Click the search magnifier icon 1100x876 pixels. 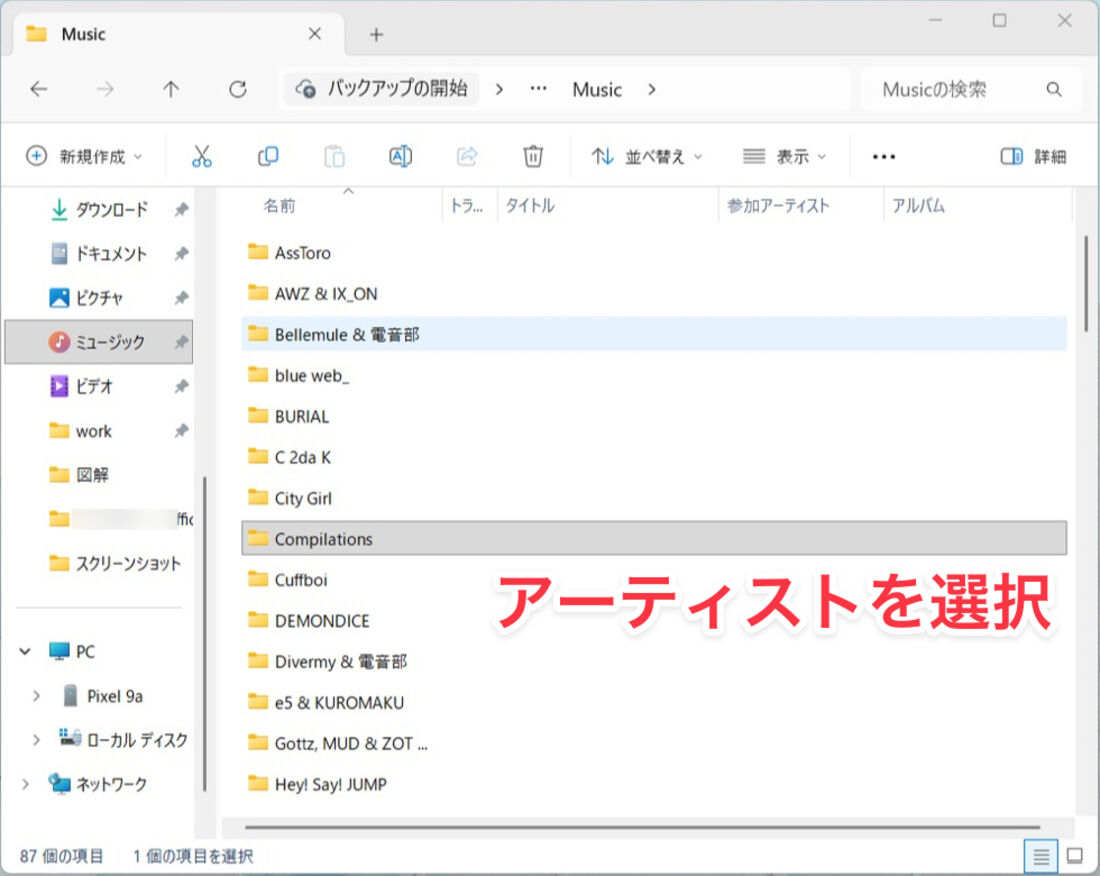click(1054, 89)
